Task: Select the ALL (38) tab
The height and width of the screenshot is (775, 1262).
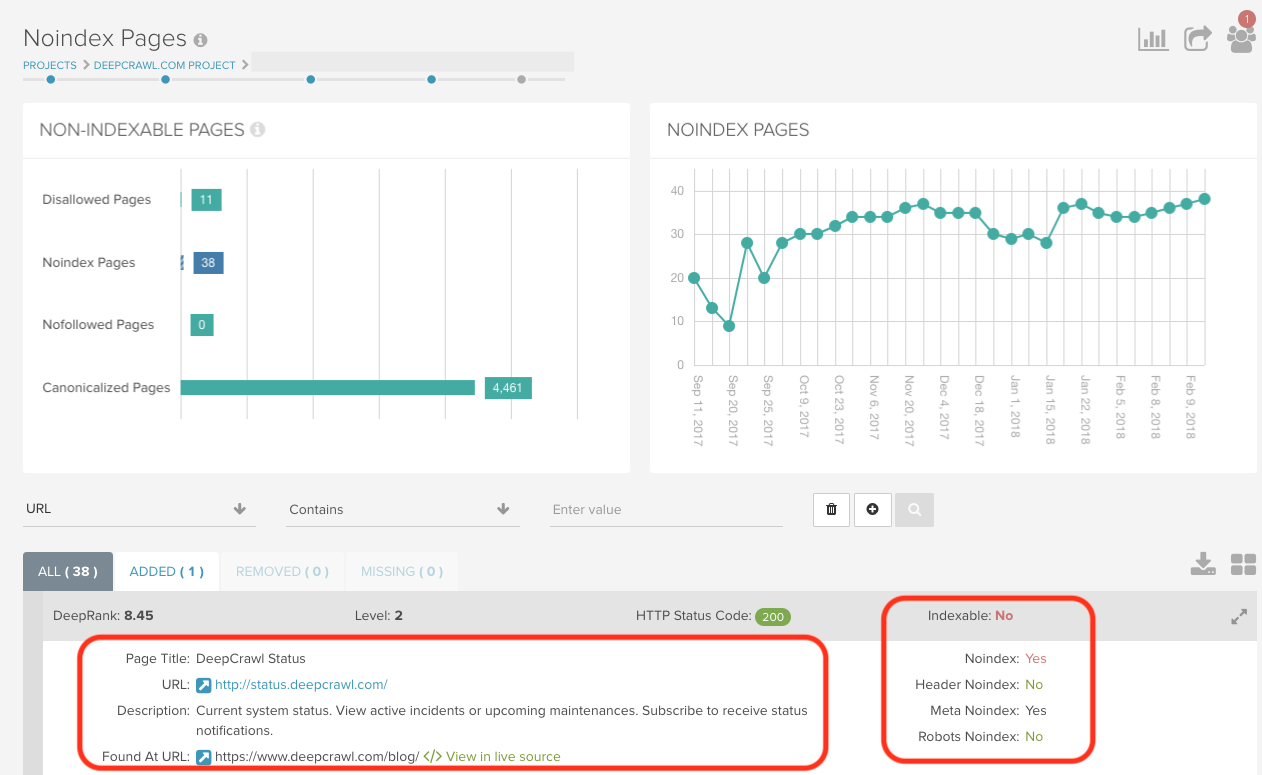Action: coord(68,572)
